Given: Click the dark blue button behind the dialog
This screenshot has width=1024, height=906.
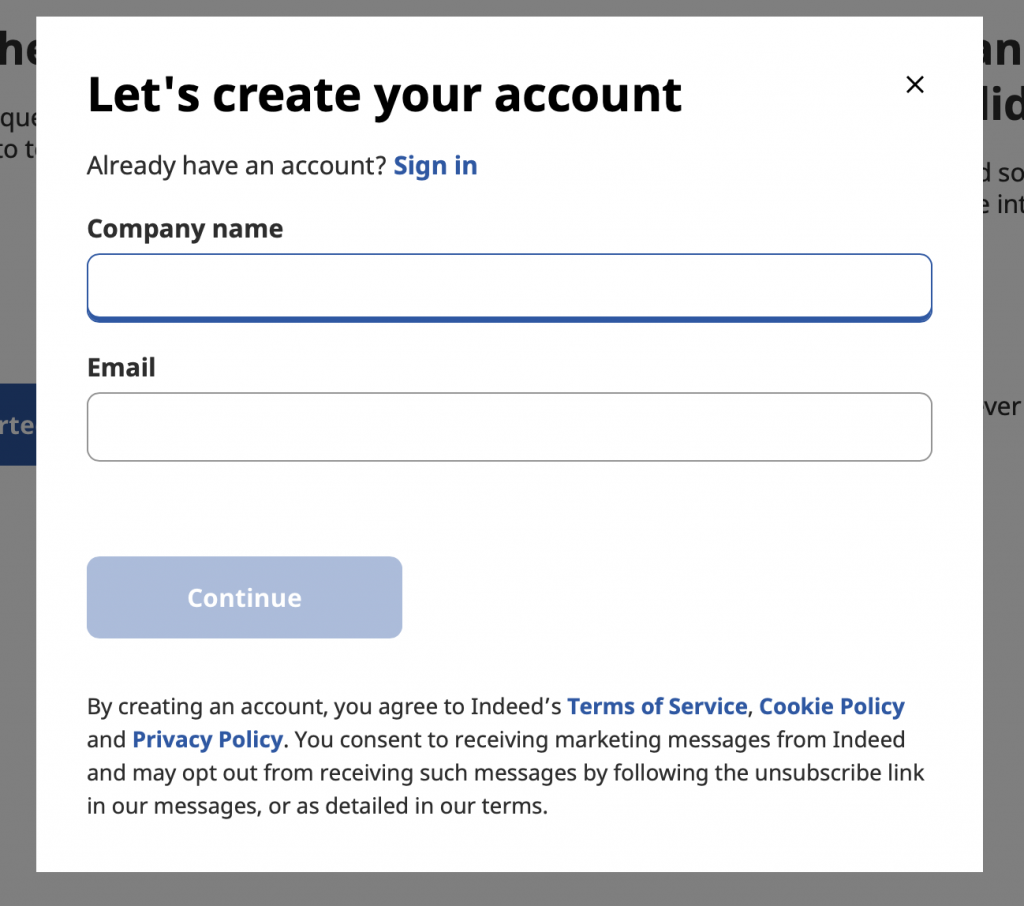Looking at the screenshot, I should click(x=18, y=424).
